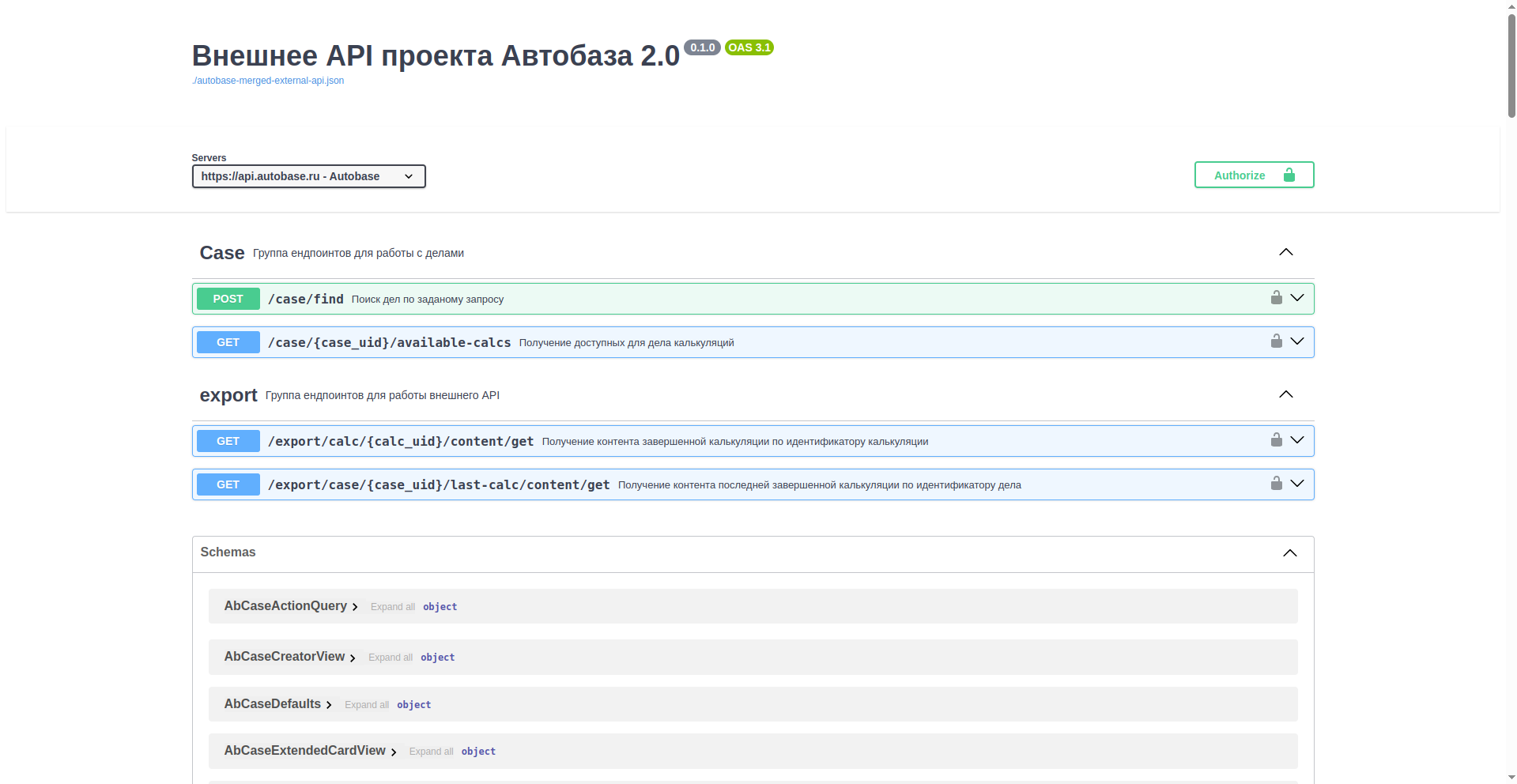Expand the /case/find endpoint chevron
1517x784 pixels.
(x=1297, y=298)
